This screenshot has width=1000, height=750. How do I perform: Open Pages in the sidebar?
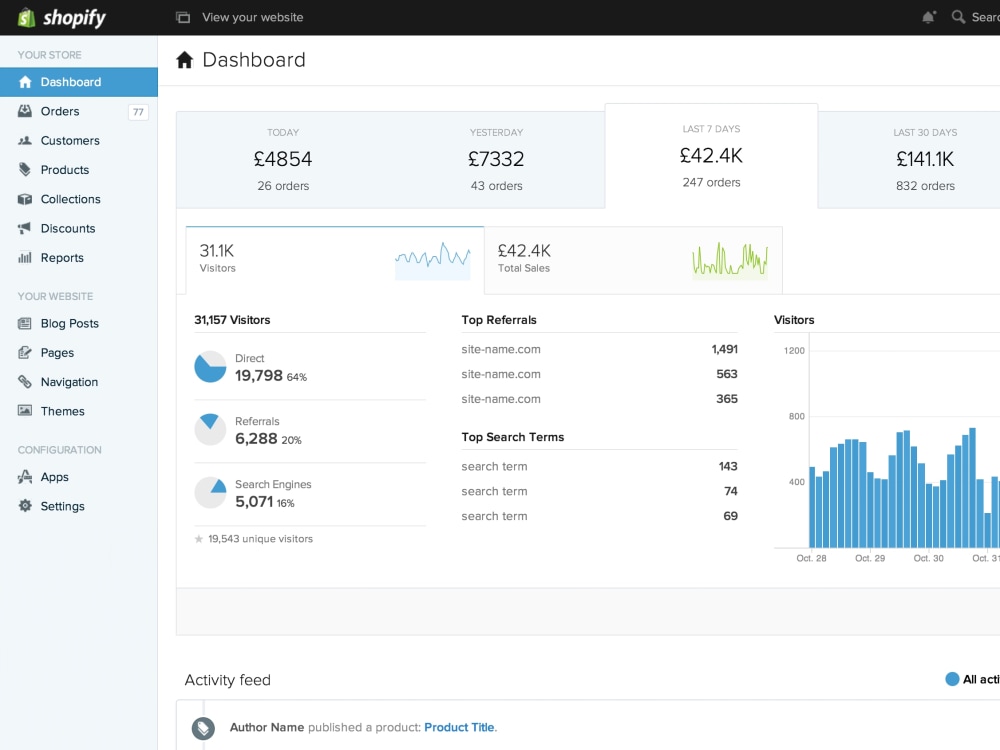(x=78, y=353)
